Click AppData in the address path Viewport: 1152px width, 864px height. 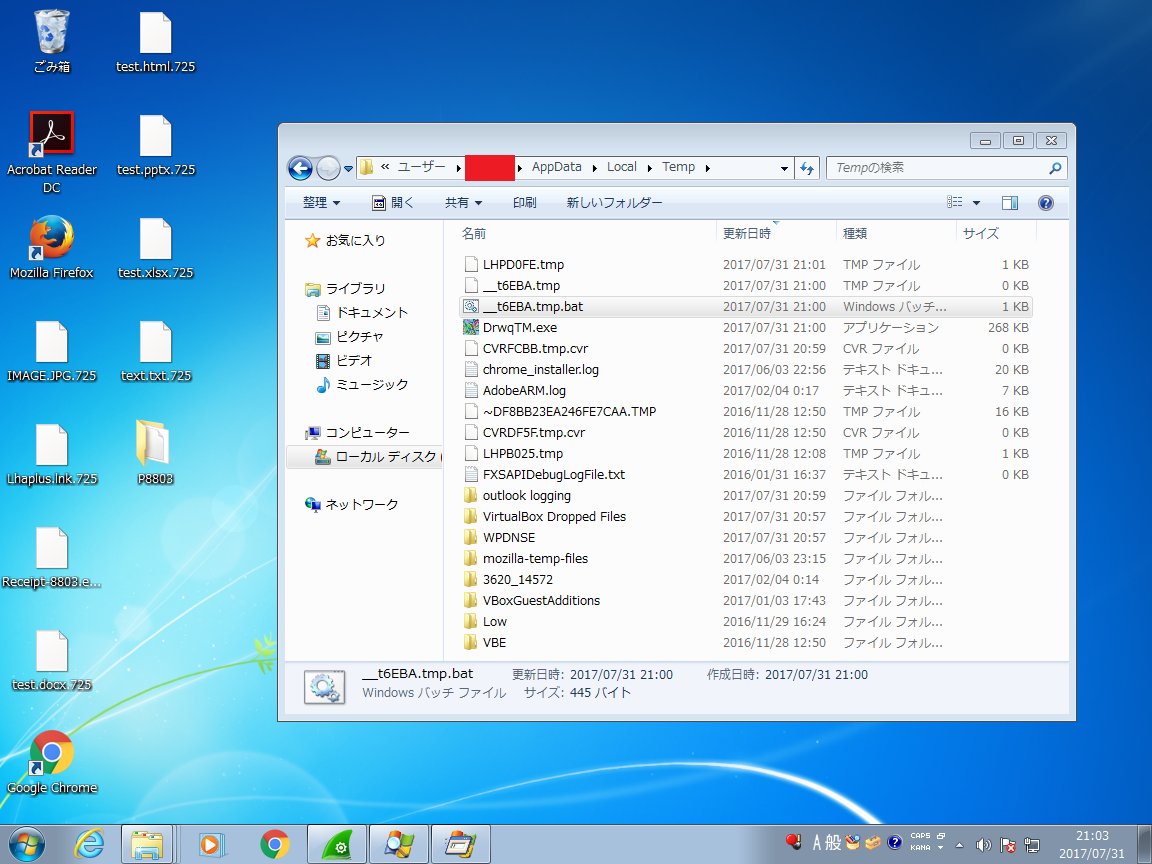(x=556, y=168)
